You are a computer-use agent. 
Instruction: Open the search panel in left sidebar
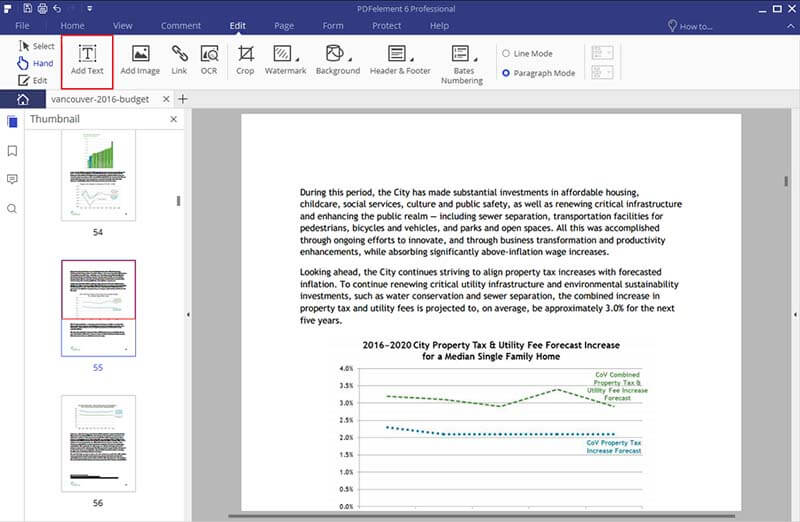pyautogui.click(x=12, y=208)
